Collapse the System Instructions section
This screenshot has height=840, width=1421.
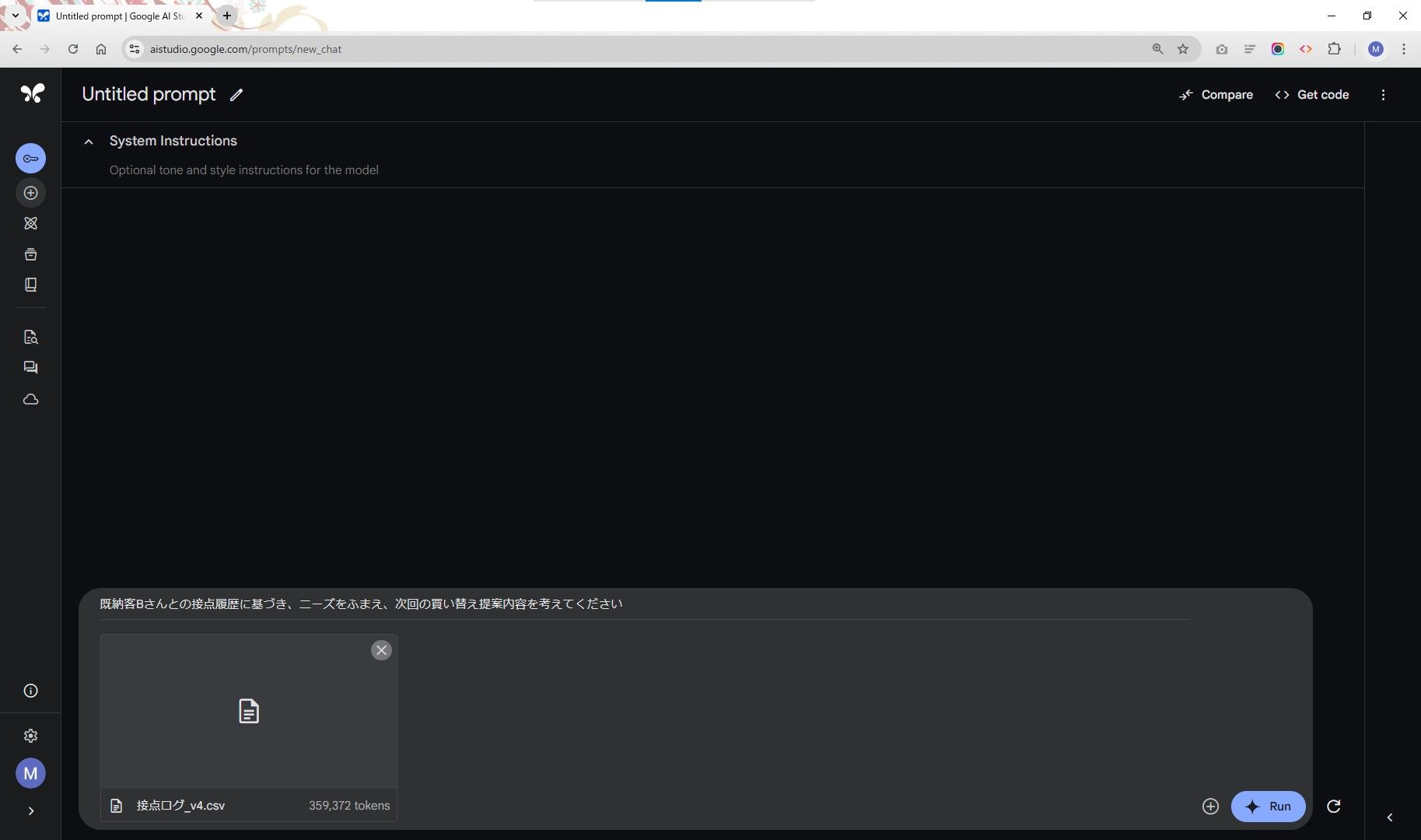click(89, 142)
